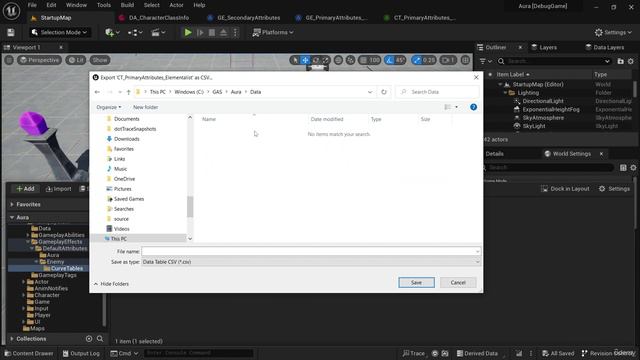Image resolution: width=640 pixels, height=360 pixels.
Task: Open the play options three-dot menu
Action: point(235,32)
